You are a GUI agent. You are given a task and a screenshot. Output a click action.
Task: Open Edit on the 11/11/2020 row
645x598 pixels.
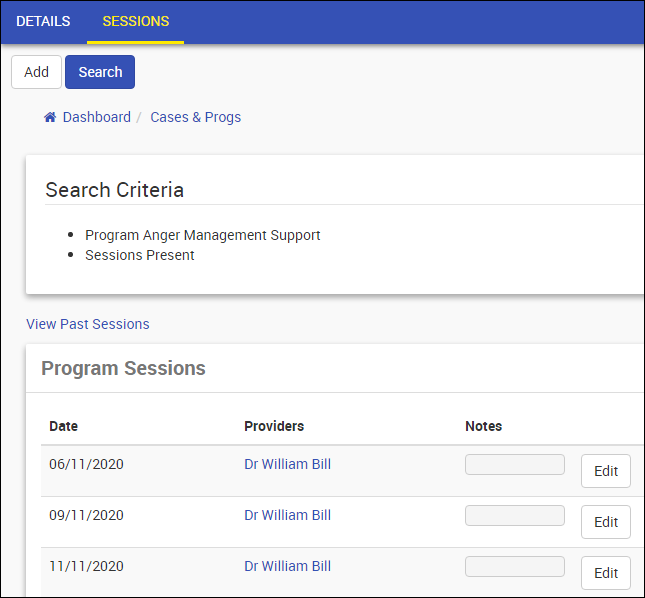(606, 573)
